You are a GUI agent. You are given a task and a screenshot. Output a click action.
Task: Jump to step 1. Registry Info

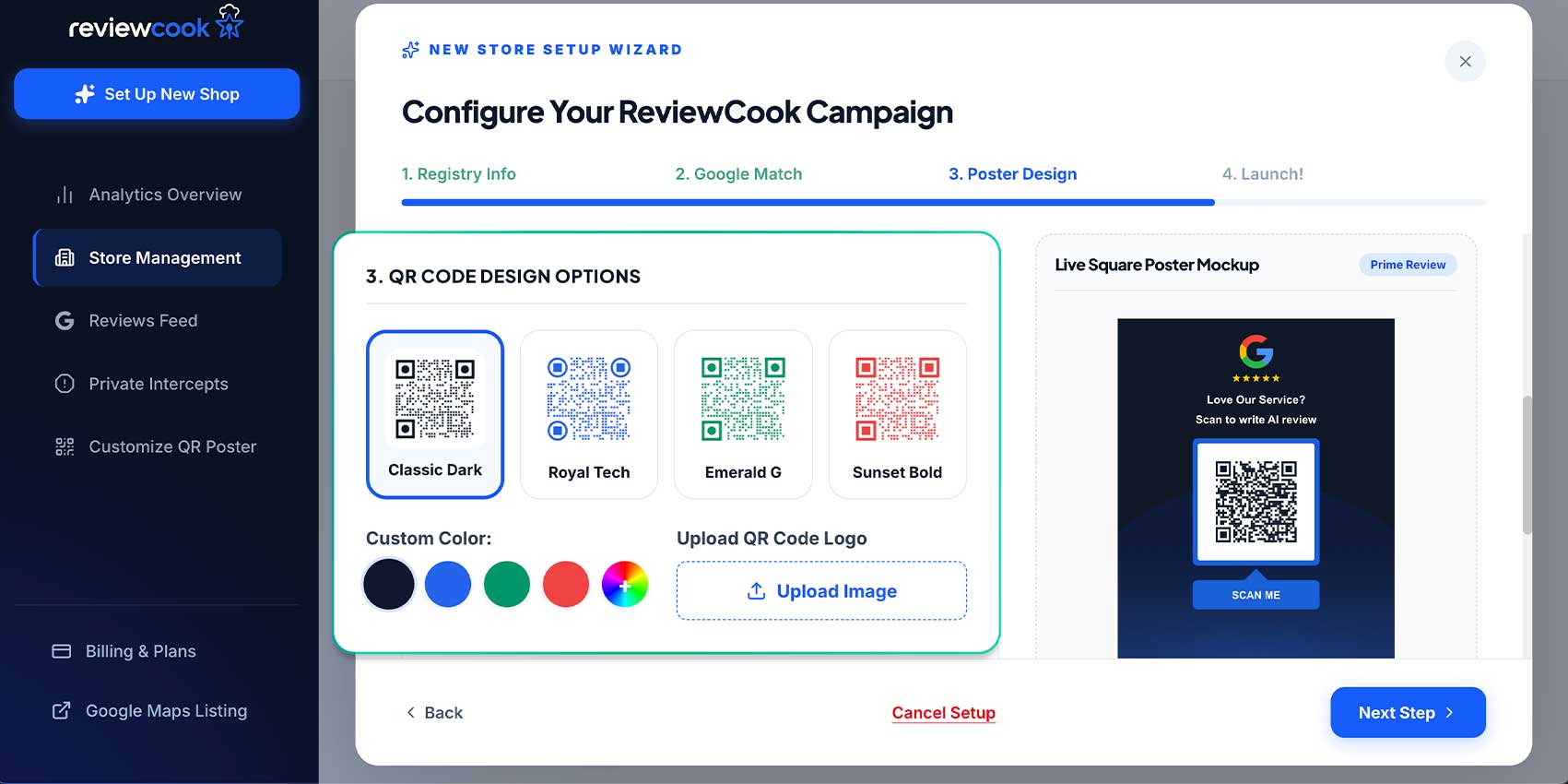458,173
